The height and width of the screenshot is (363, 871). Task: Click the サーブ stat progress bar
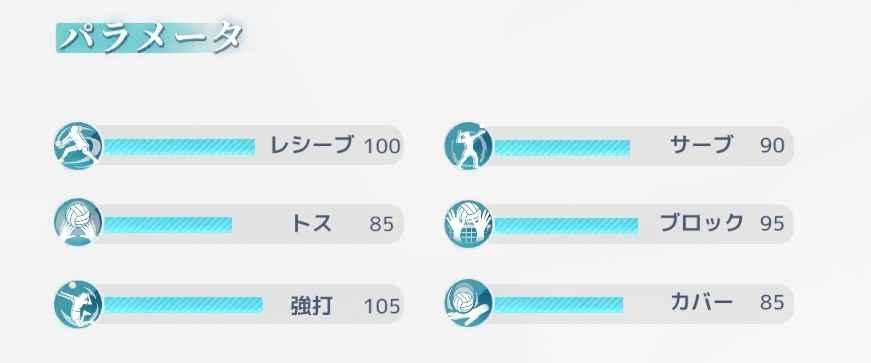click(562, 147)
